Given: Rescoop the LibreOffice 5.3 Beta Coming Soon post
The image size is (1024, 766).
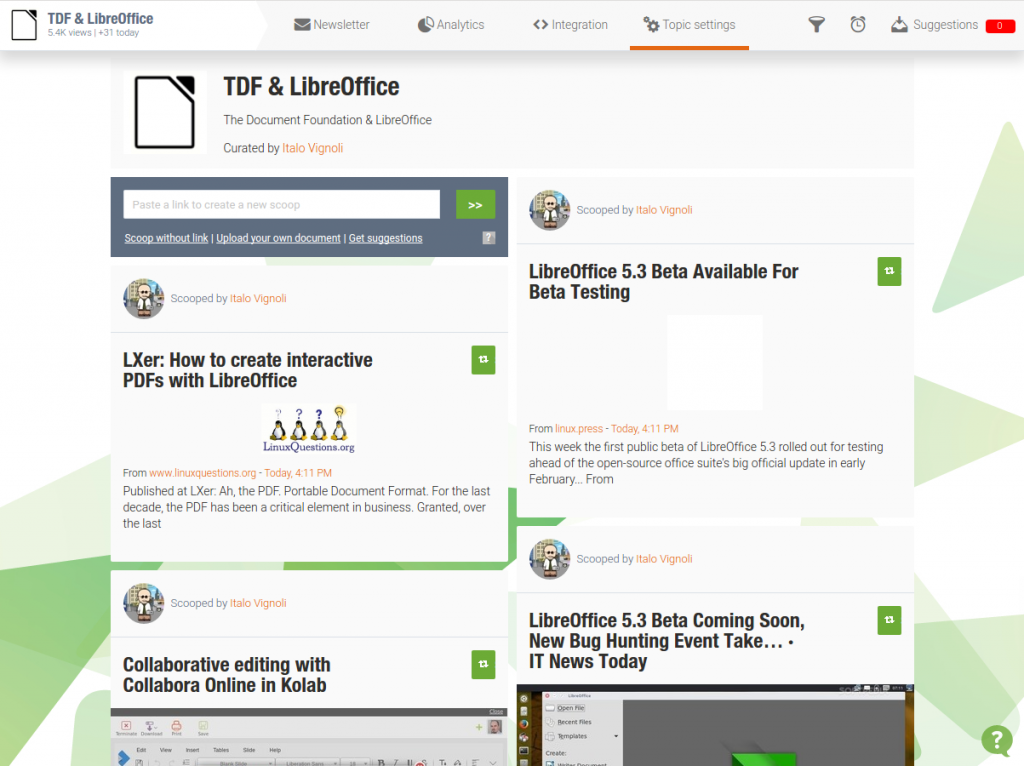Looking at the screenshot, I should coord(889,620).
